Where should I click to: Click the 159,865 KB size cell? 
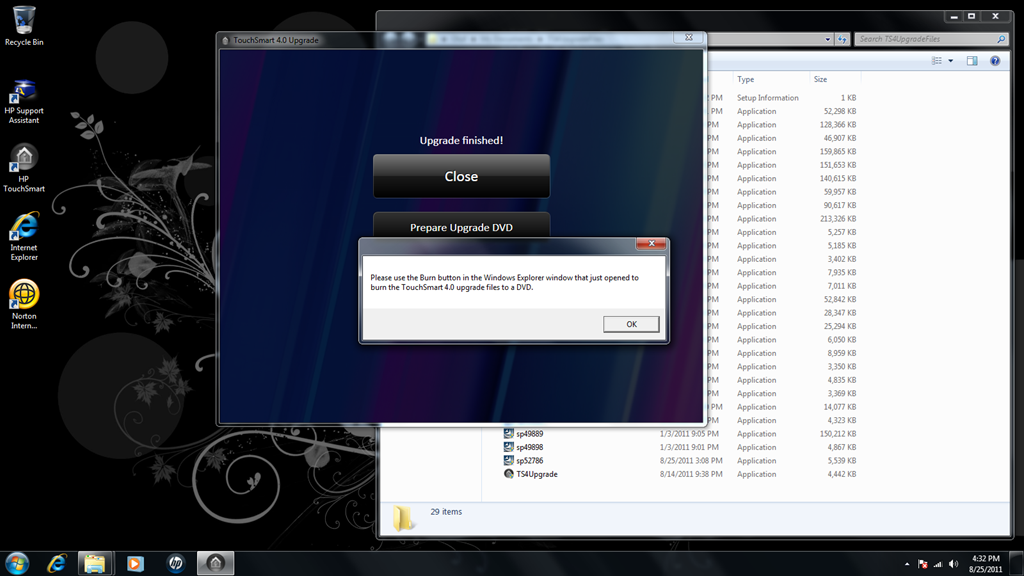click(838, 152)
